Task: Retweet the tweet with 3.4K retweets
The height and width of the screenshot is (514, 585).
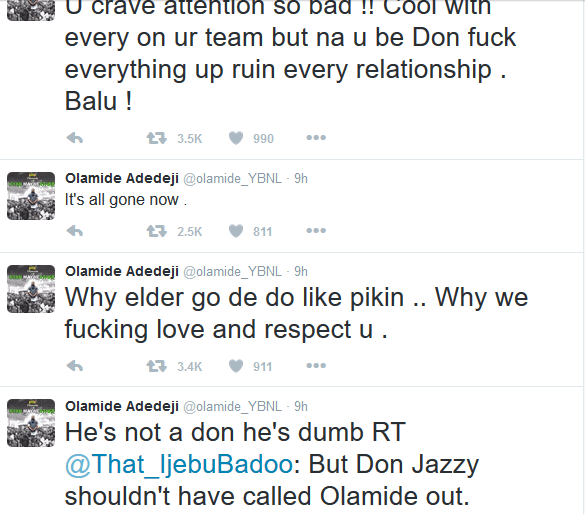Action: coord(156,366)
